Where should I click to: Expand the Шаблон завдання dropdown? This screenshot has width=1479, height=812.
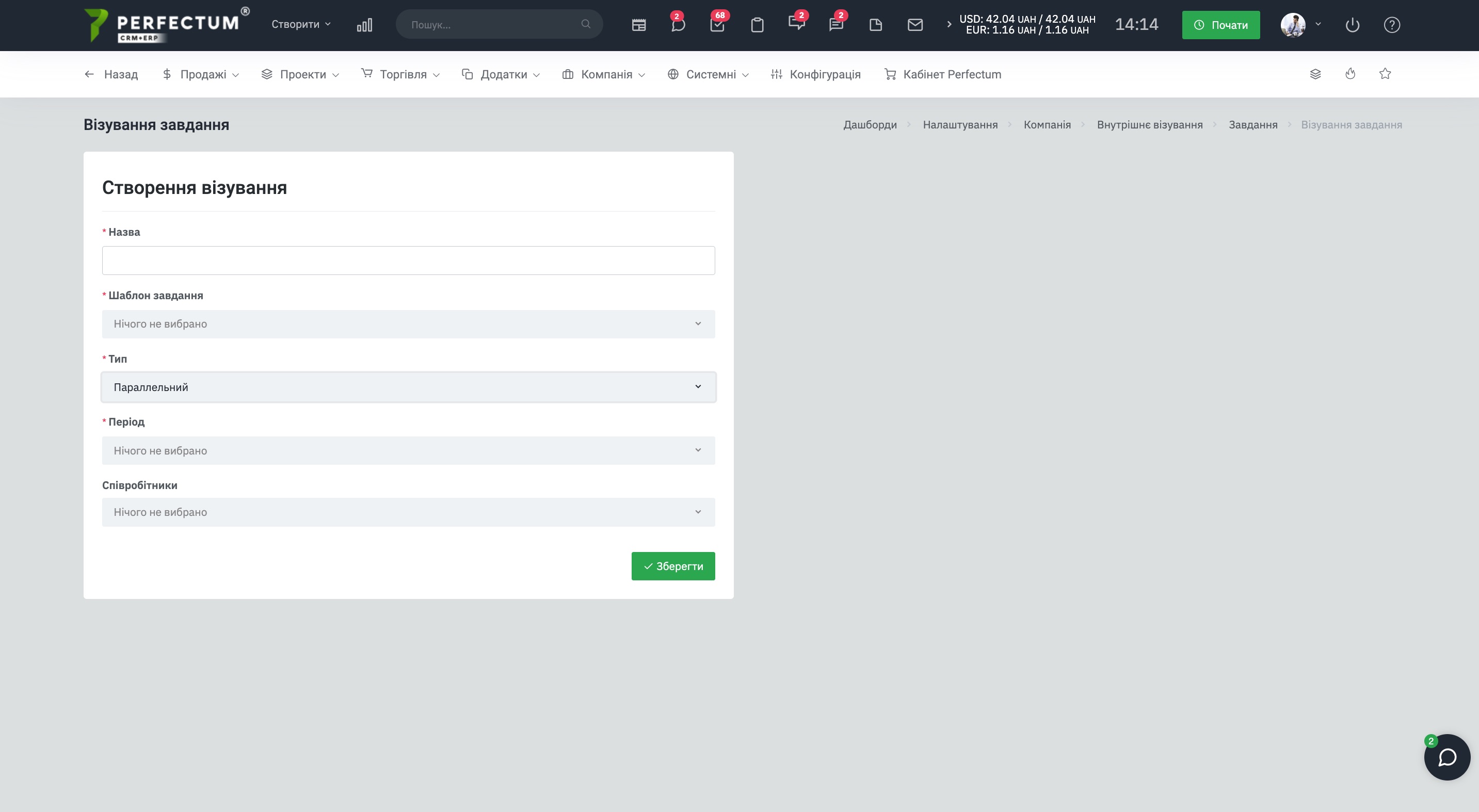pyautogui.click(x=408, y=324)
